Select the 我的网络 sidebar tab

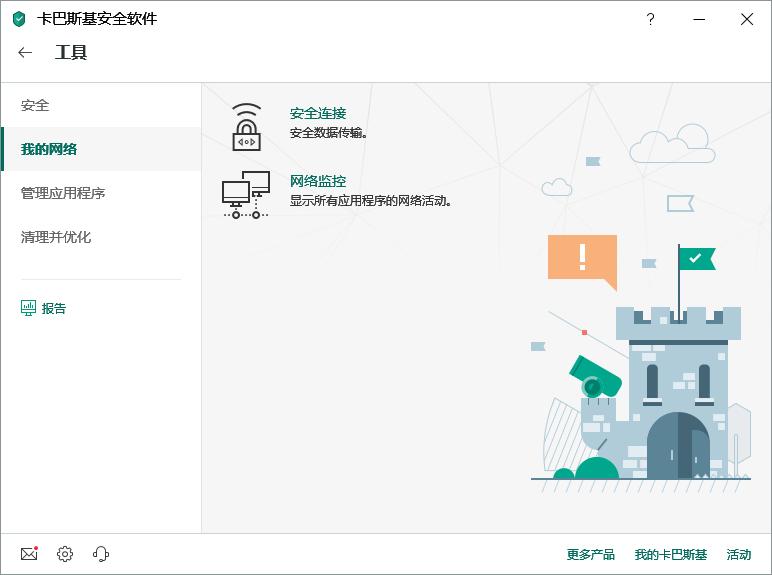(x=101, y=149)
